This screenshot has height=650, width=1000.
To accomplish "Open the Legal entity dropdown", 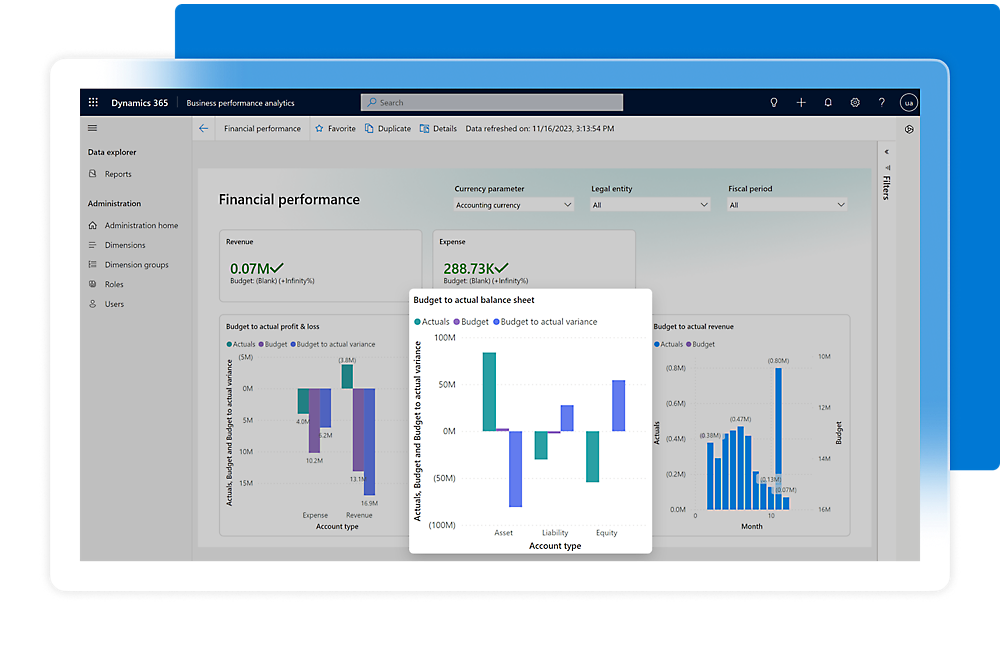I will point(649,205).
